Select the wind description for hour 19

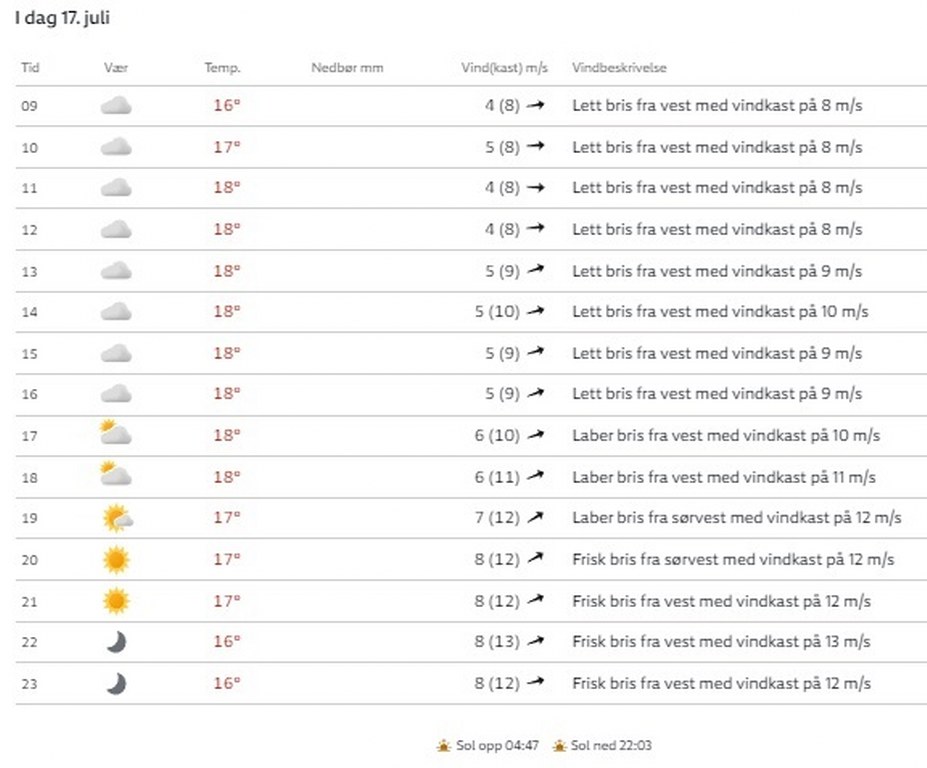point(736,518)
